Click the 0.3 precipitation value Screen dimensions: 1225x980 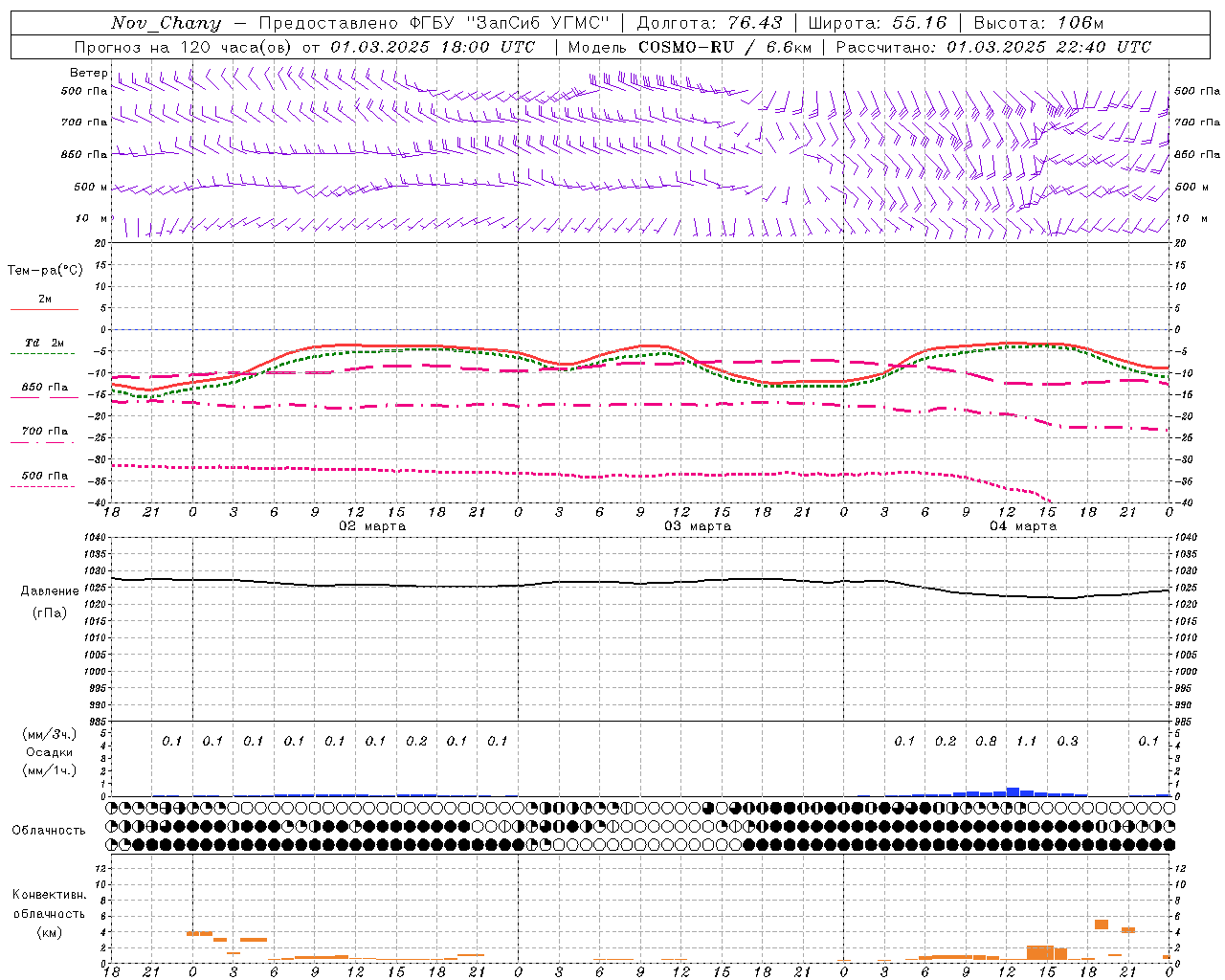coord(1067,741)
